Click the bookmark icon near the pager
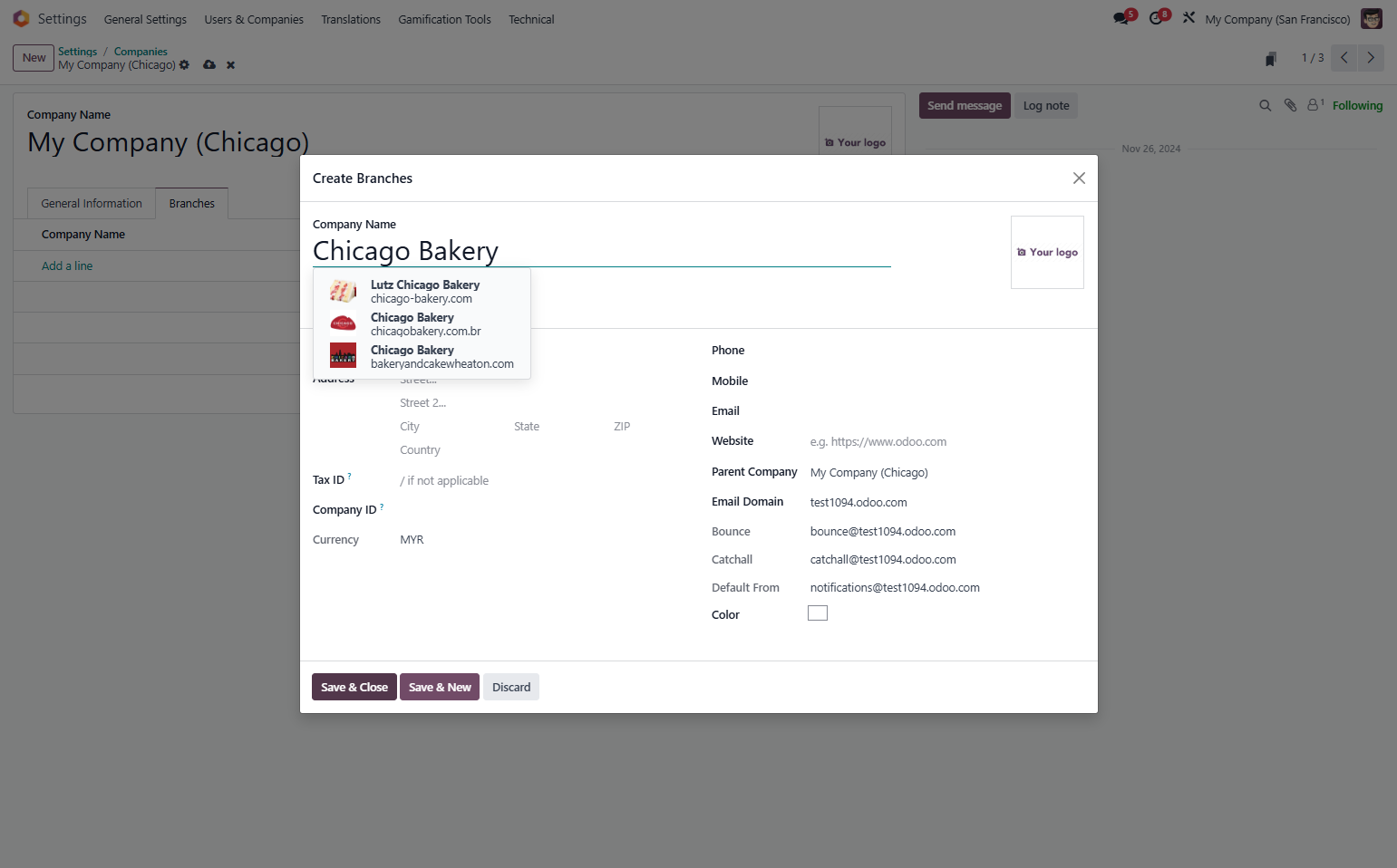The width and height of the screenshot is (1397, 868). pos(1271,59)
